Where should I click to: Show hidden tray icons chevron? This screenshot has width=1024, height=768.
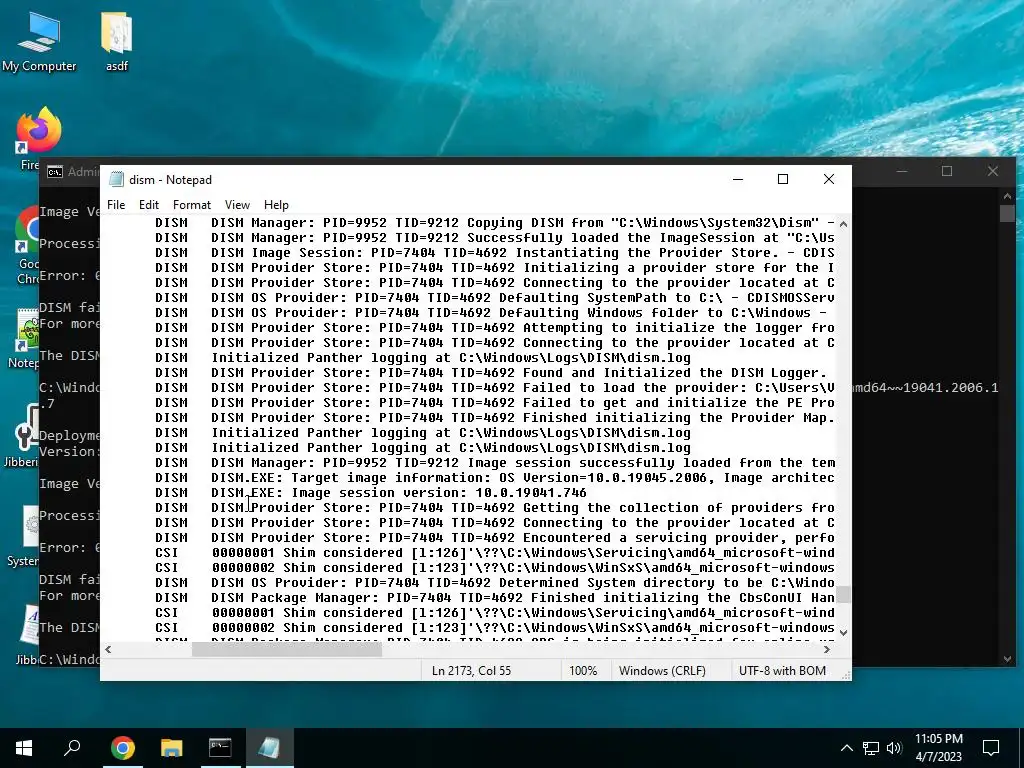coord(846,748)
